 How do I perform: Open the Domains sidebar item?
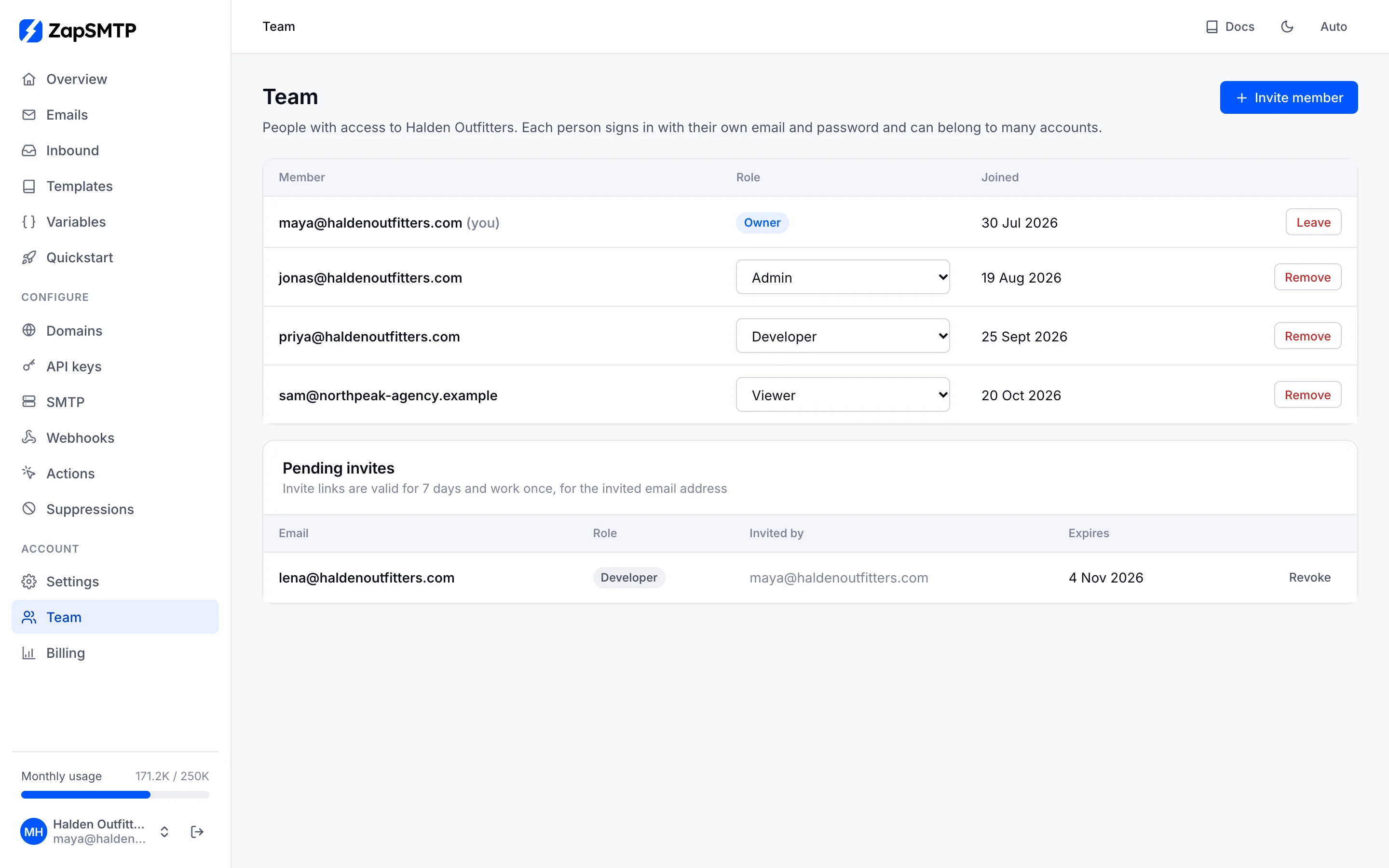coord(115,331)
